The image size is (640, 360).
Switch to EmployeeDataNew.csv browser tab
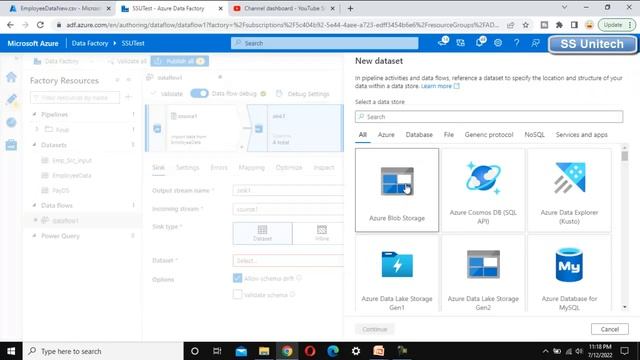tap(59, 8)
